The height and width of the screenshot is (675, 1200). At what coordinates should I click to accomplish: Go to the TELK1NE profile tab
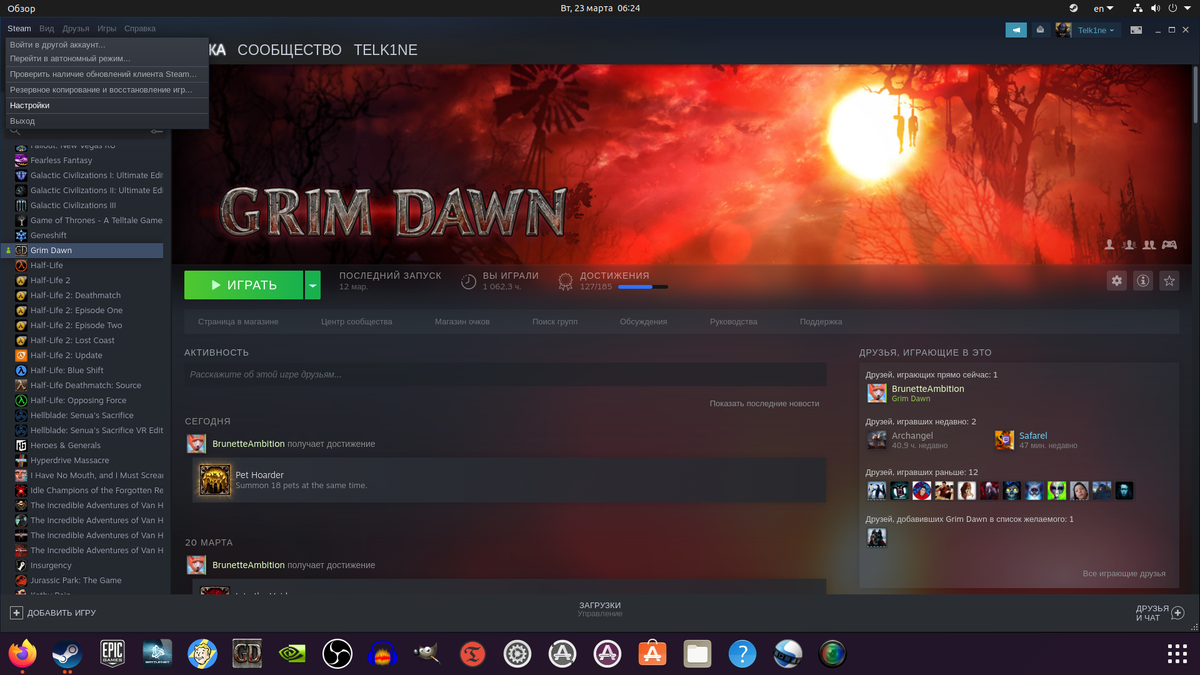tap(384, 50)
